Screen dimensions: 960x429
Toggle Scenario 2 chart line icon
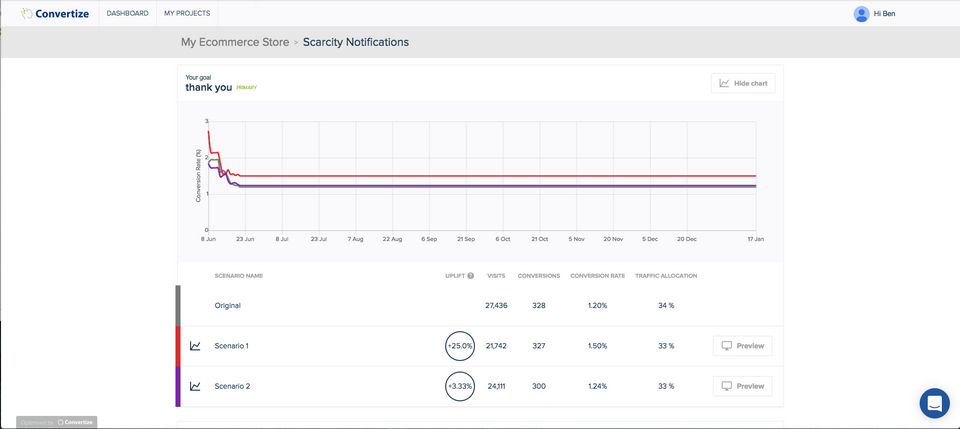tap(195, 386)
